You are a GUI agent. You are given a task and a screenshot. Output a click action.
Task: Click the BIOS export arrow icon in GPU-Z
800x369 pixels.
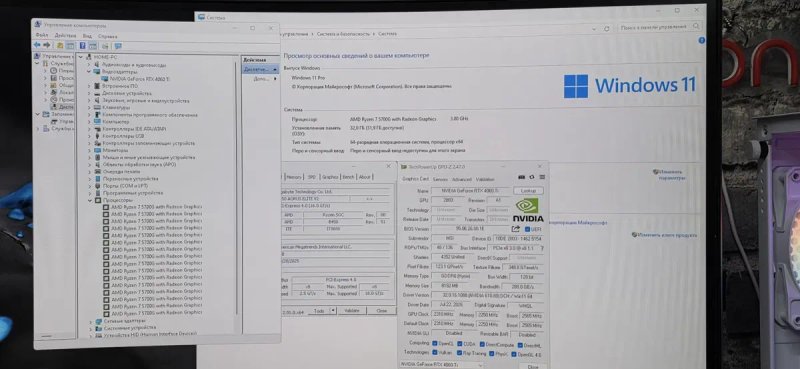point(516,229)
